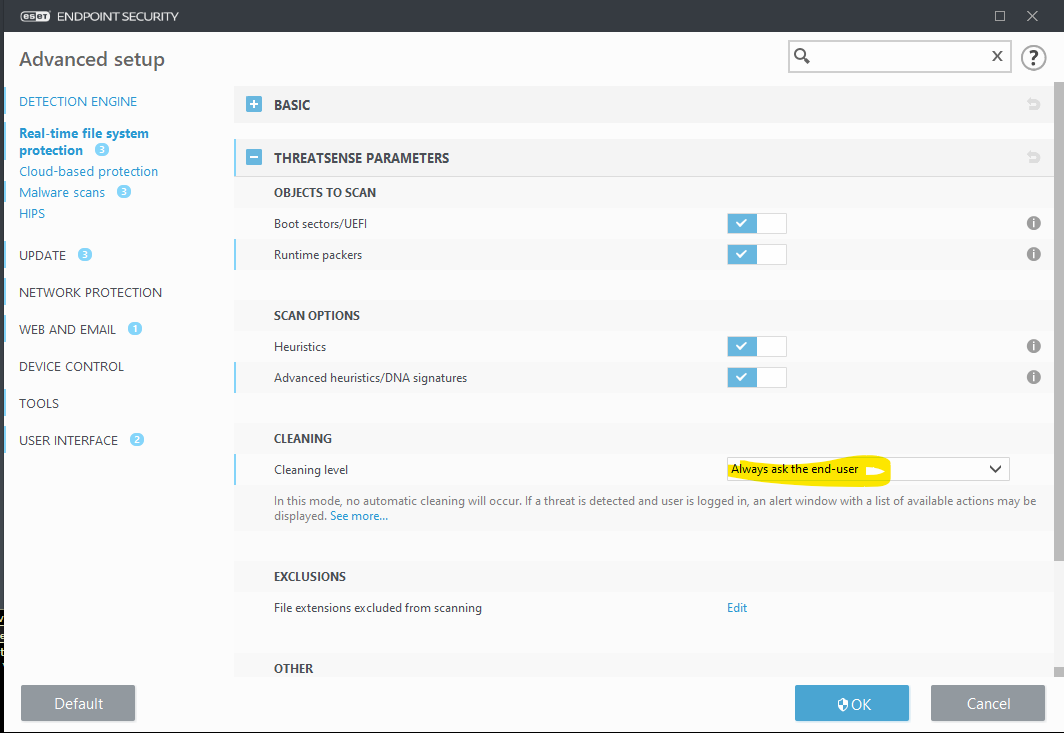The width and height of the screenshot is (1064, 733).
Task: Open HIPS settings
Action: pyautogui.click(x=32, y=214)
